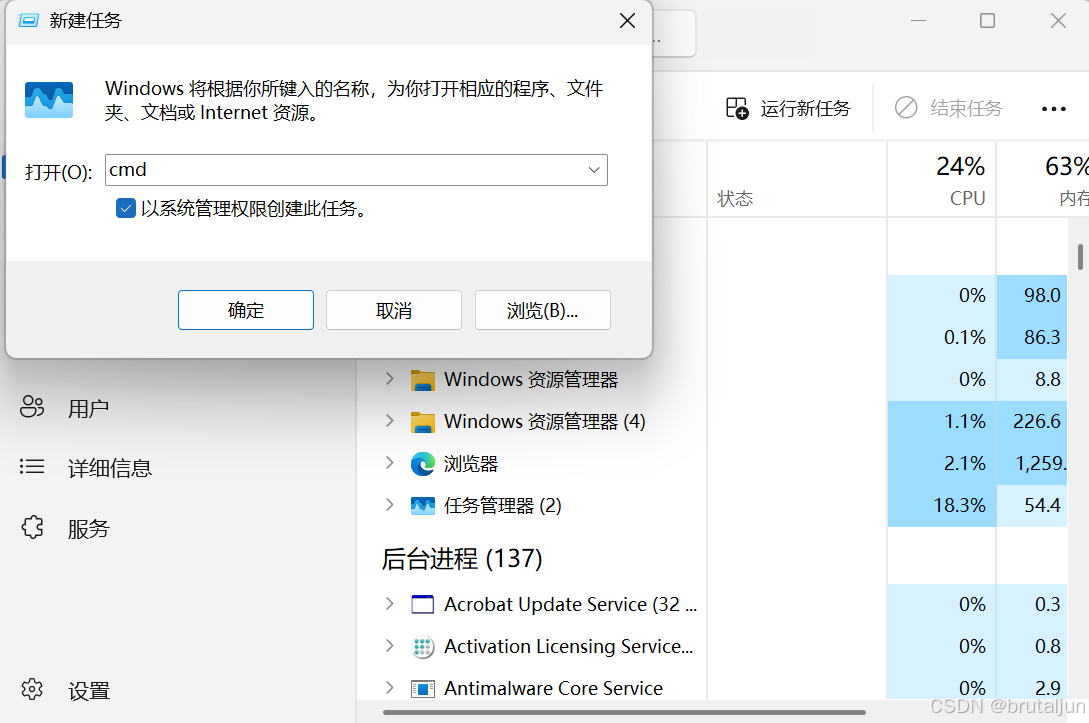This screenshot has width=1089, height=723.
Task: Click the Antimalware Core Service icon
Action: click(422, 688)
